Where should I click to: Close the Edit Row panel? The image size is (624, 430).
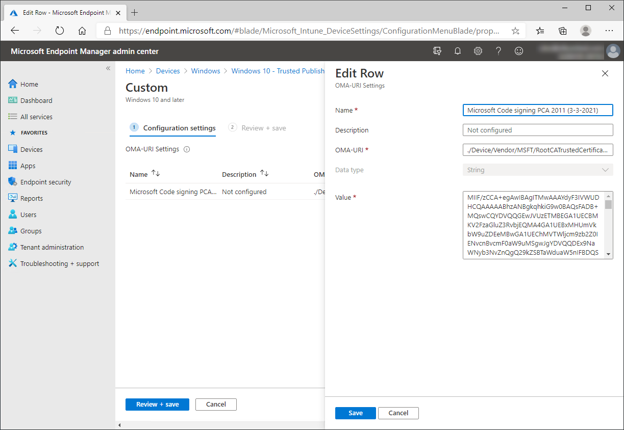(x=605, y=74)
